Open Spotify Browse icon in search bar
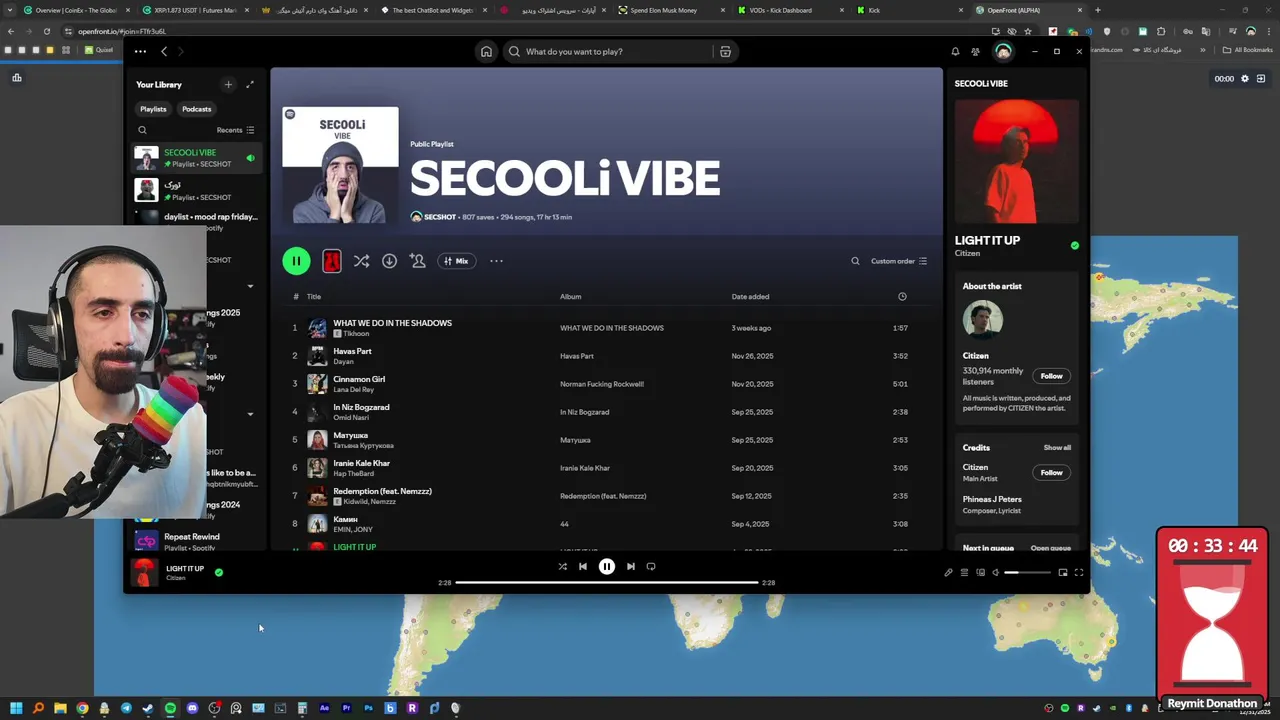The height and width of the screenshot is (720, 1280). point(725,52)
